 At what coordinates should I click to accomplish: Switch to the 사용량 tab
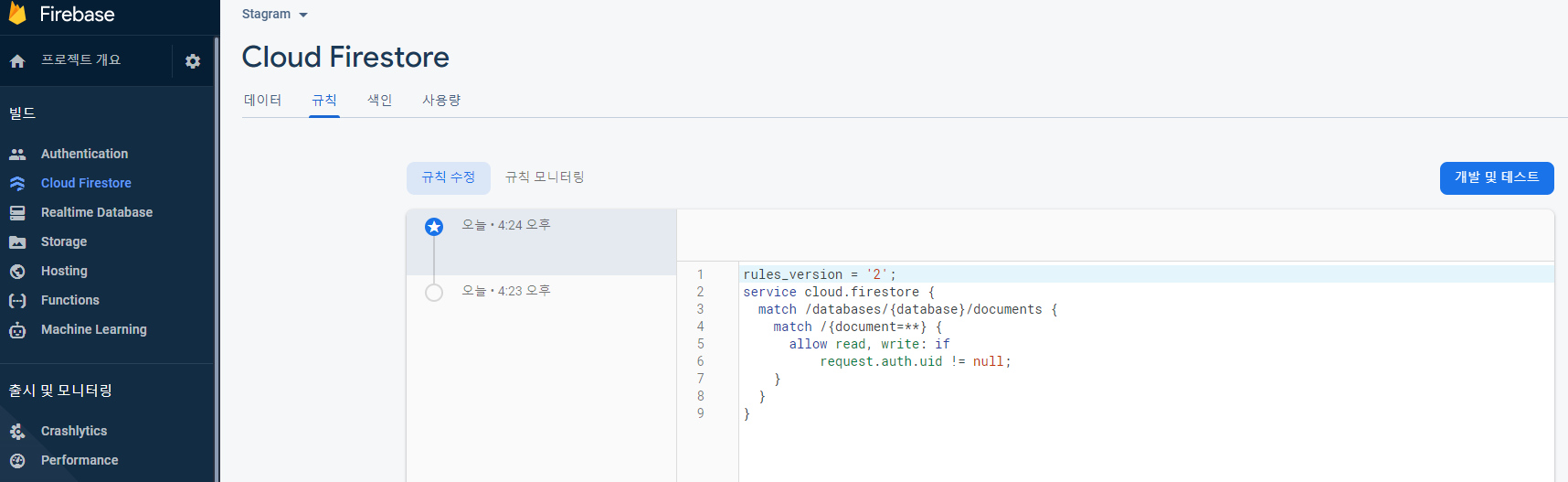441,100
